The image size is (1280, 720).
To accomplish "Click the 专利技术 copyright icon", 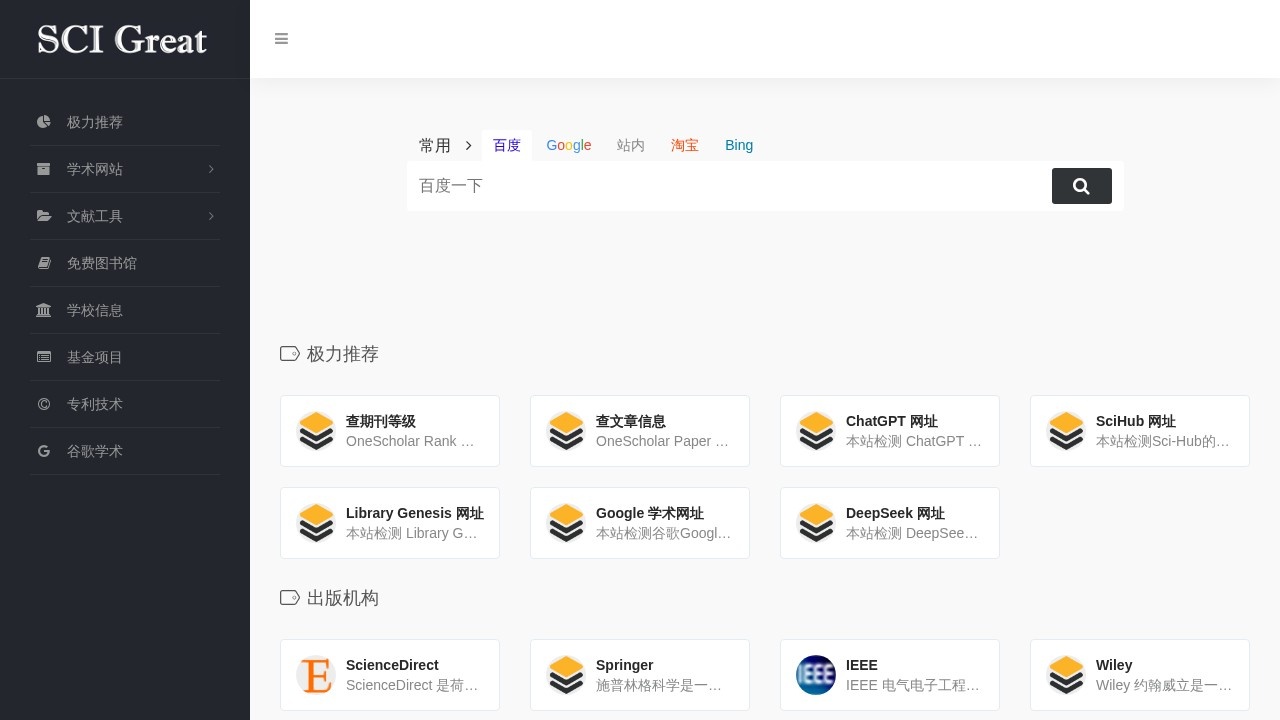I will coord(44,404).
